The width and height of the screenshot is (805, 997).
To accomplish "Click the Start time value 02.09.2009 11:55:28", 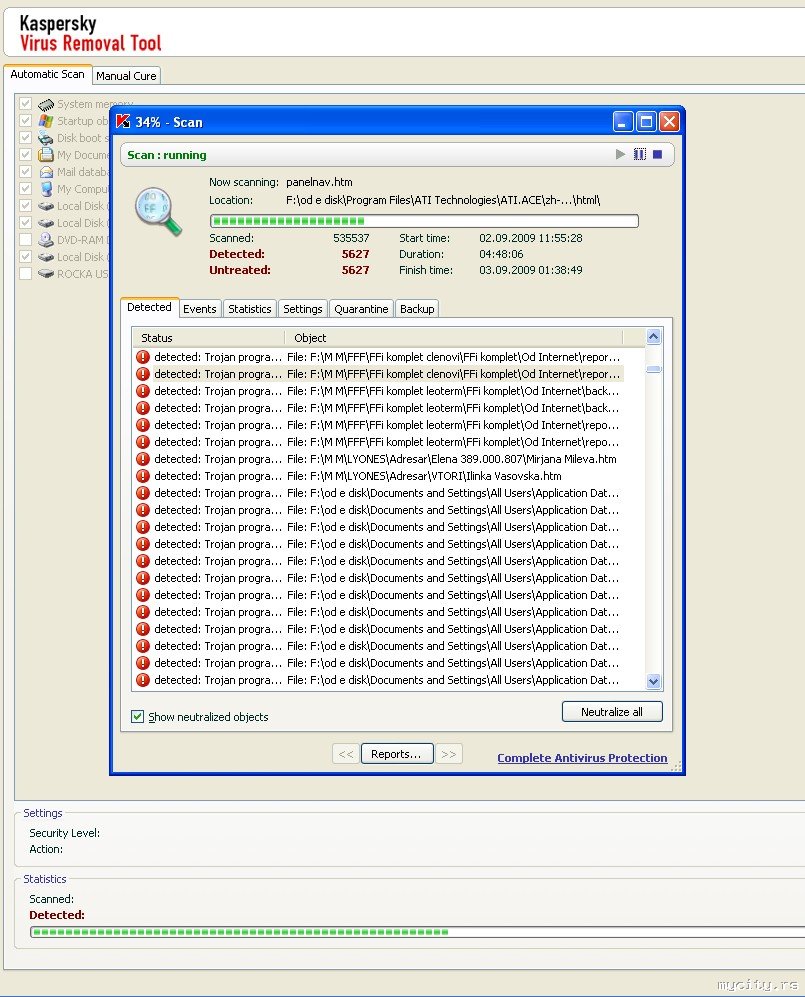I will click(530, 238).
